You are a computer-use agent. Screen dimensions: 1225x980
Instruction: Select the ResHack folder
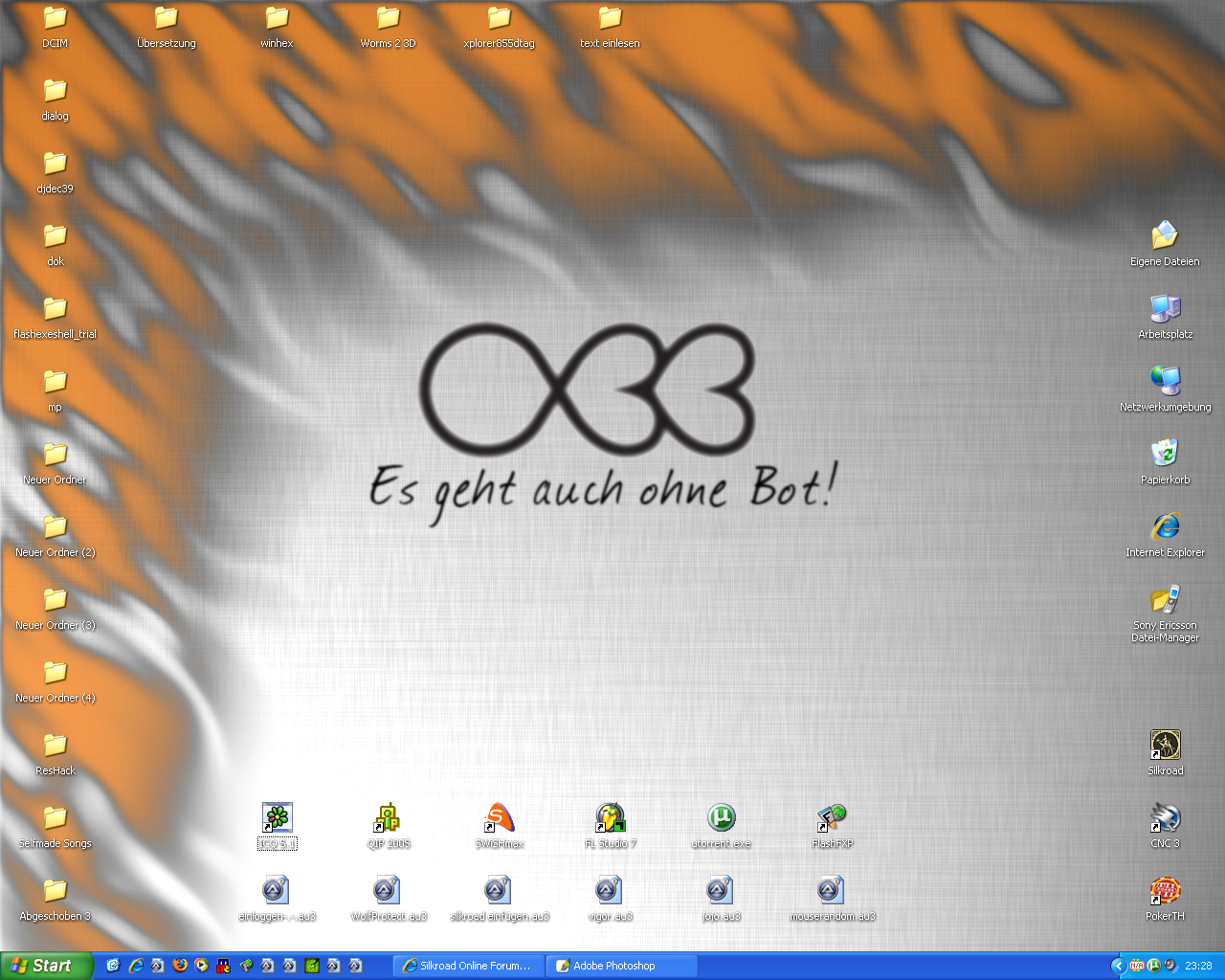(x=56, y=746)
